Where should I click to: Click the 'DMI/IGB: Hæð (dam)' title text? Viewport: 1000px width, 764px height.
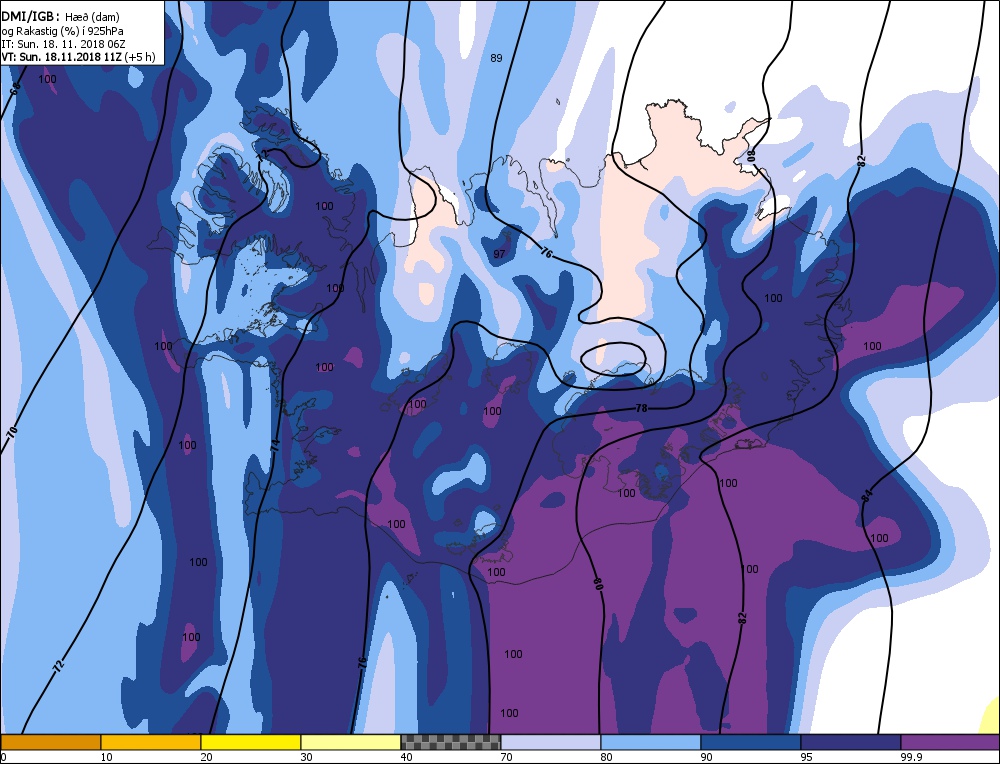point(61,17)
